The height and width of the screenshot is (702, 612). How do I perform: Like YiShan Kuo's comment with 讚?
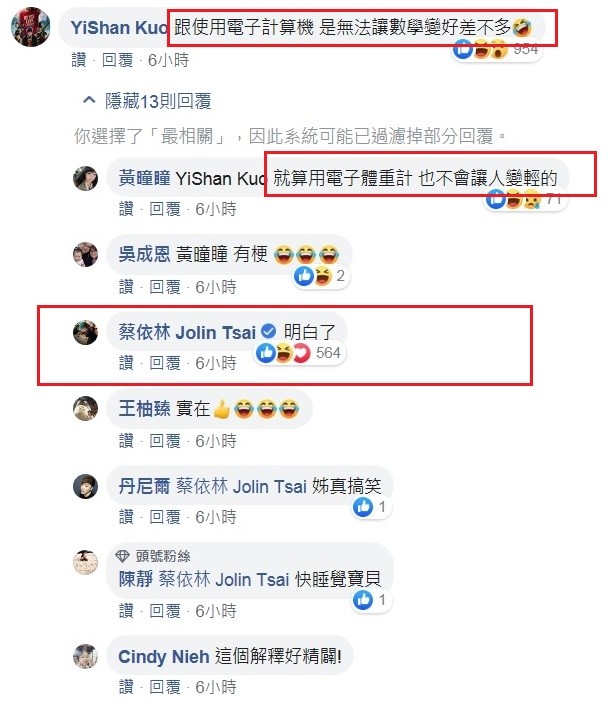pos(79,60)
